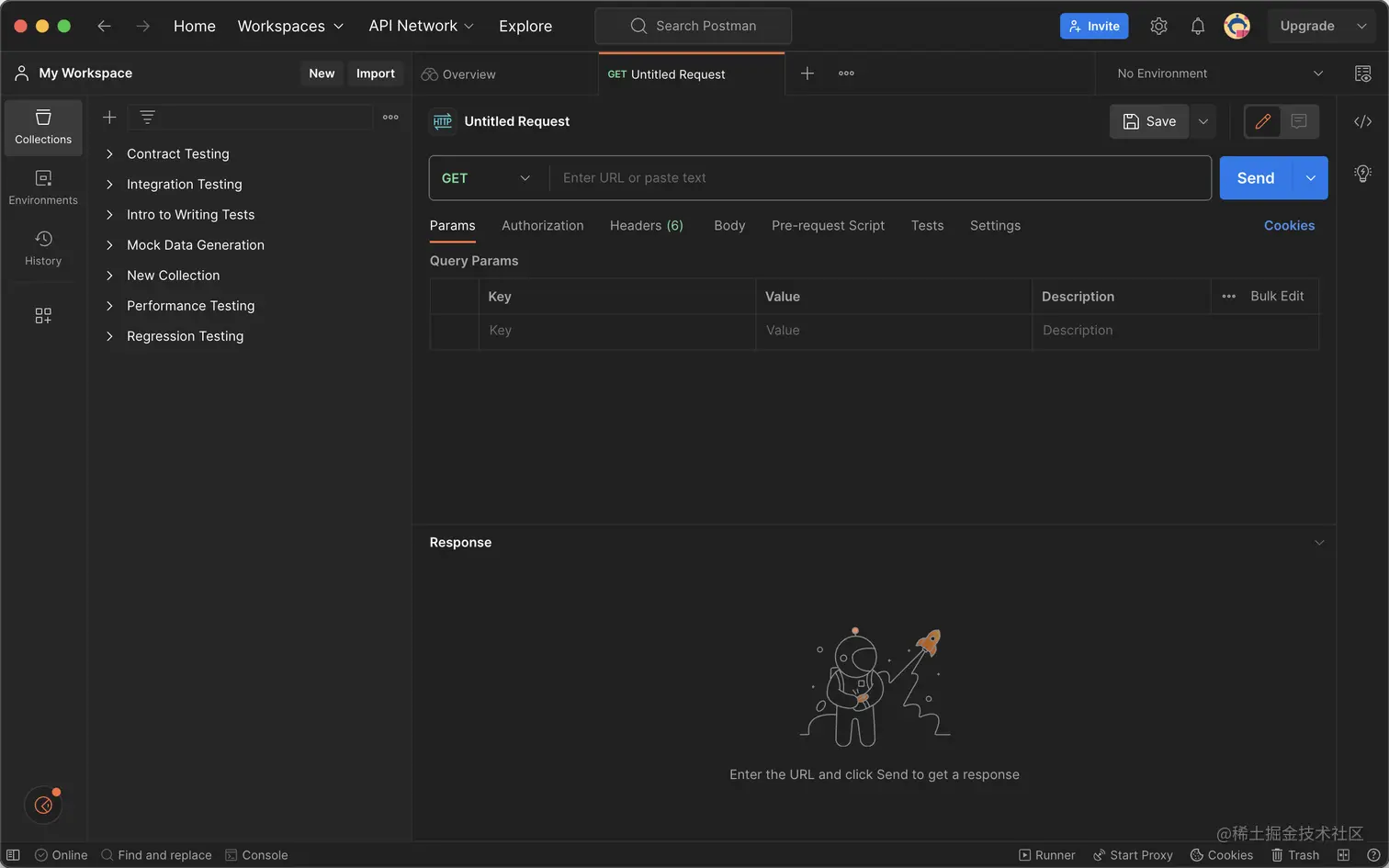Open the Workspaces menu
Image resolution: width=1389 pixels, height=868 pixels.
(290, 26)
